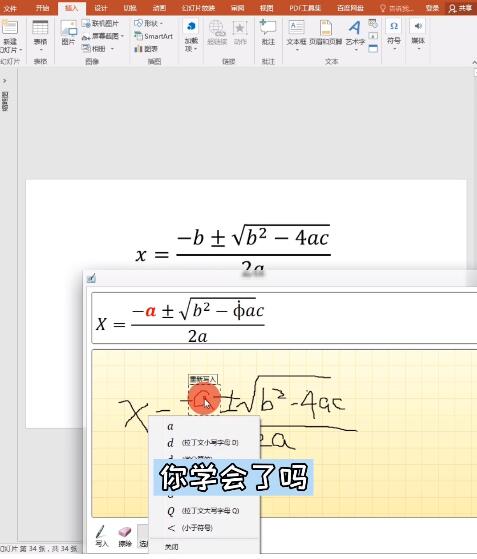Click Close (关闭) in the correction menu
Viewport: 477px width, 559px height.
[205, 547]
